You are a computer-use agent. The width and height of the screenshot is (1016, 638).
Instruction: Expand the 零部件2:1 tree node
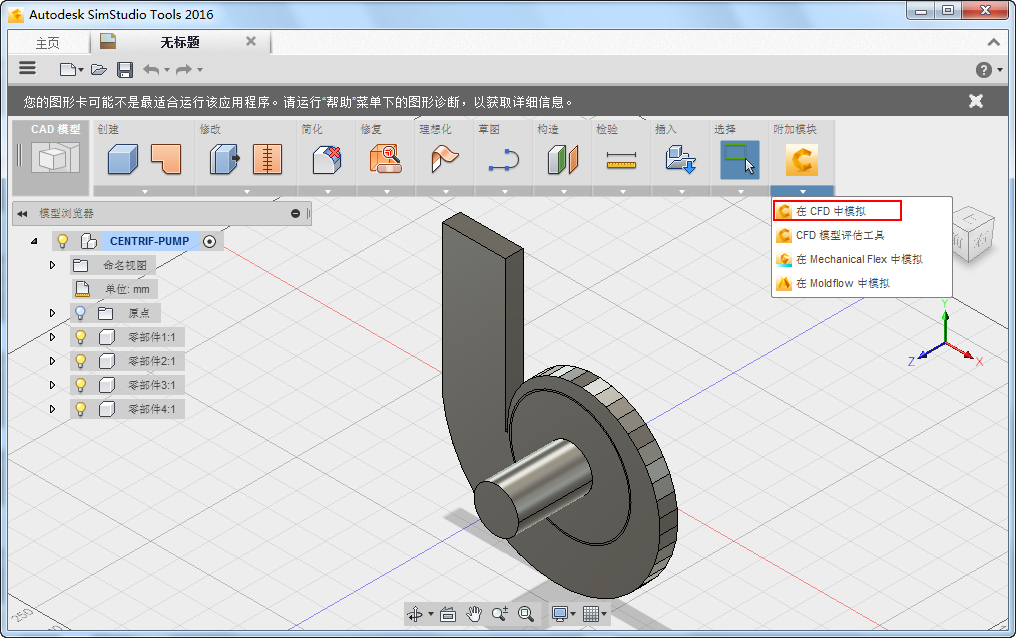(52, 361)
